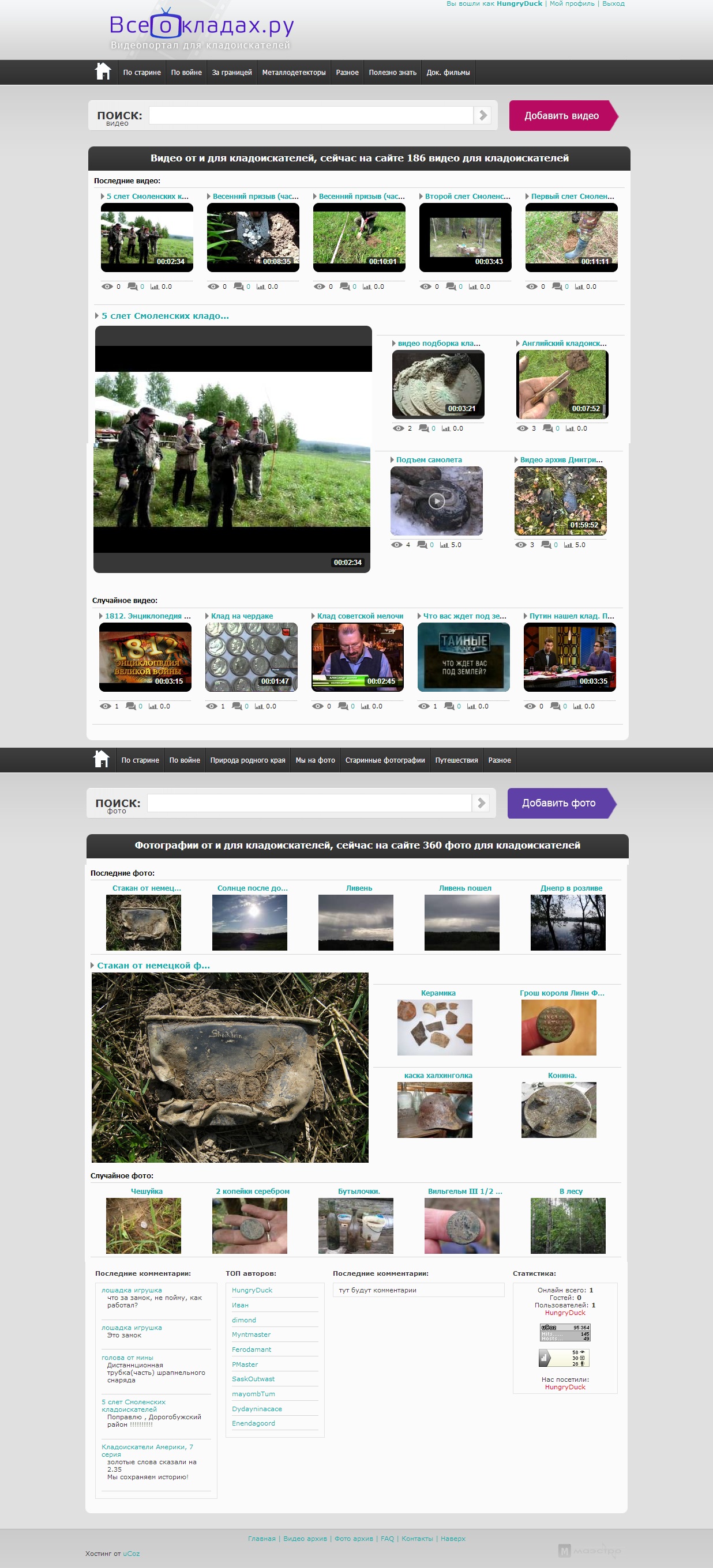The height and width of the screenshot is (1568, 713).
Task: Click rating icon under «Подъем самолета»
Action: coord(445,544)
